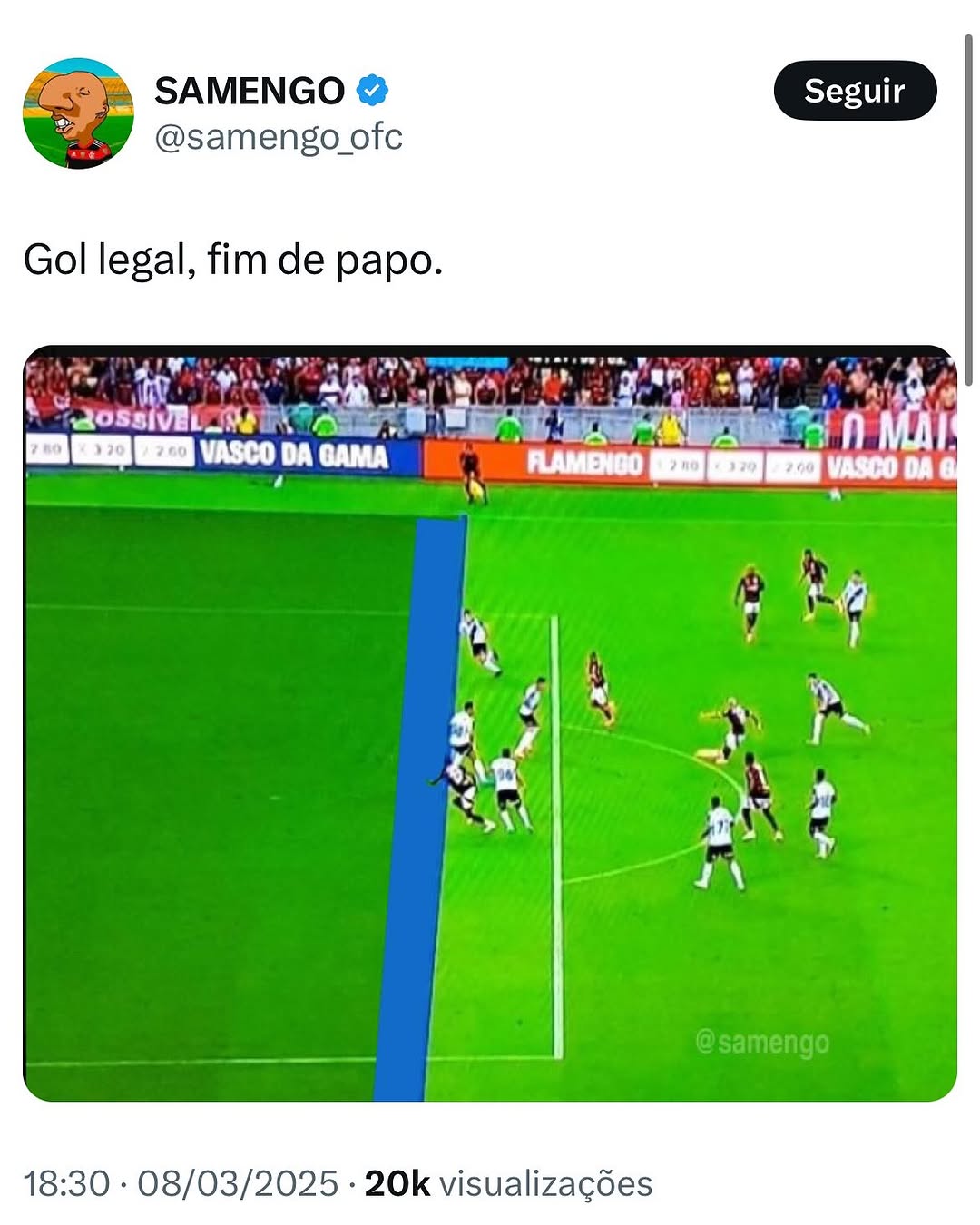Click the VASCO DA GAMA ad board
The width and height of the screenshot is (980, 1225).
pyautogui.click(x=294, y=454)
